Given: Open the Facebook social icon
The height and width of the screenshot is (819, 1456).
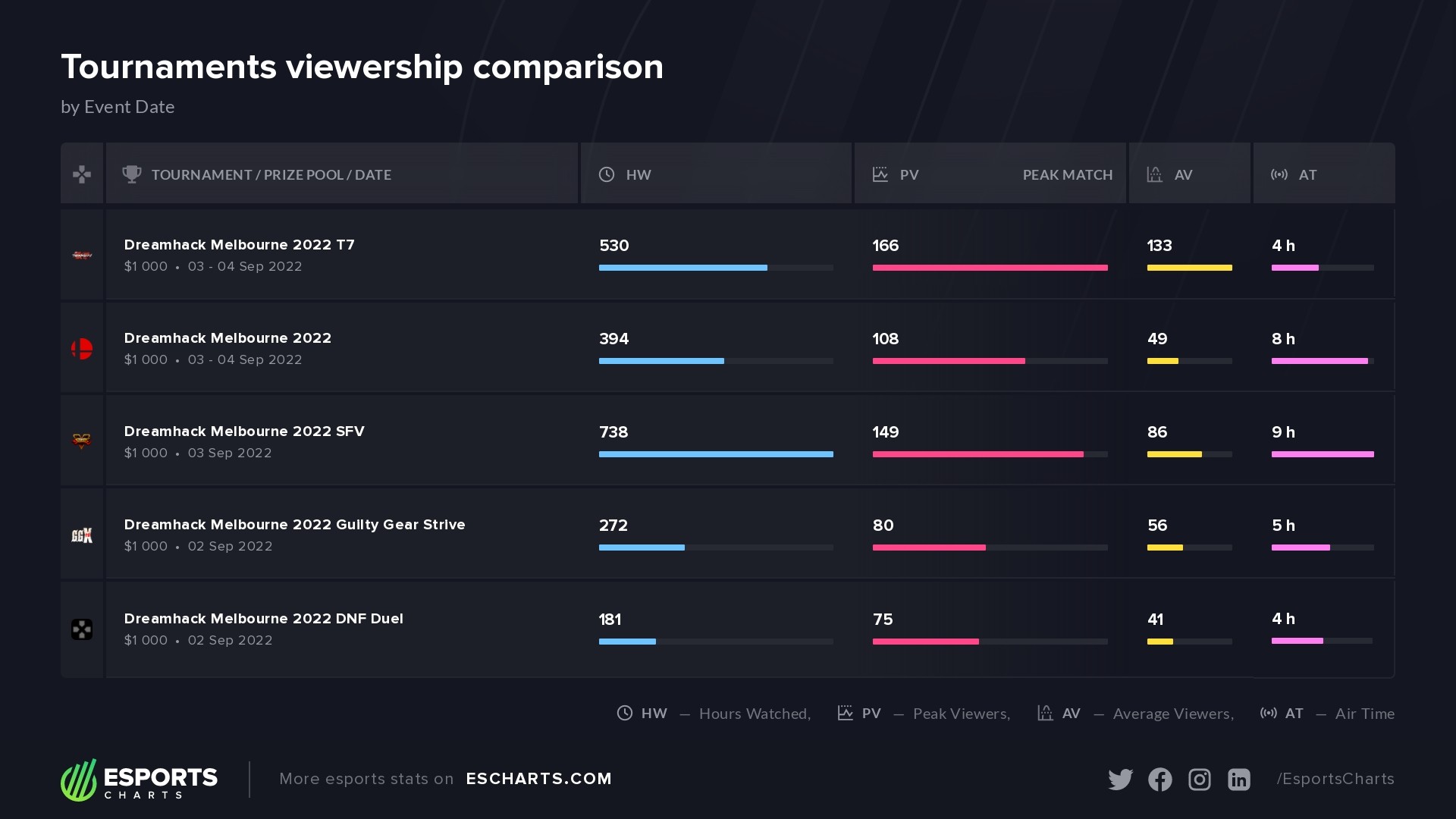Looking at the screenshot, I should (1159, 780).
